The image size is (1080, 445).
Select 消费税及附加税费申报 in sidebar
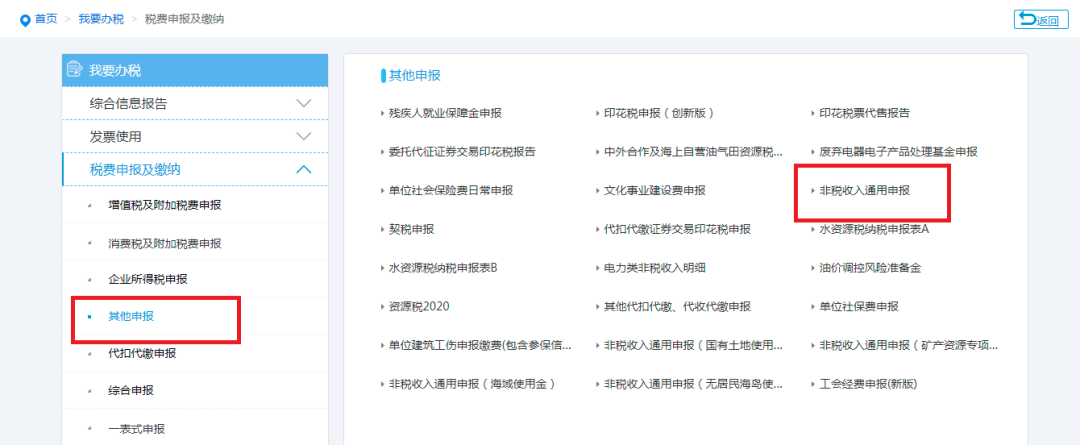(165, 243)
